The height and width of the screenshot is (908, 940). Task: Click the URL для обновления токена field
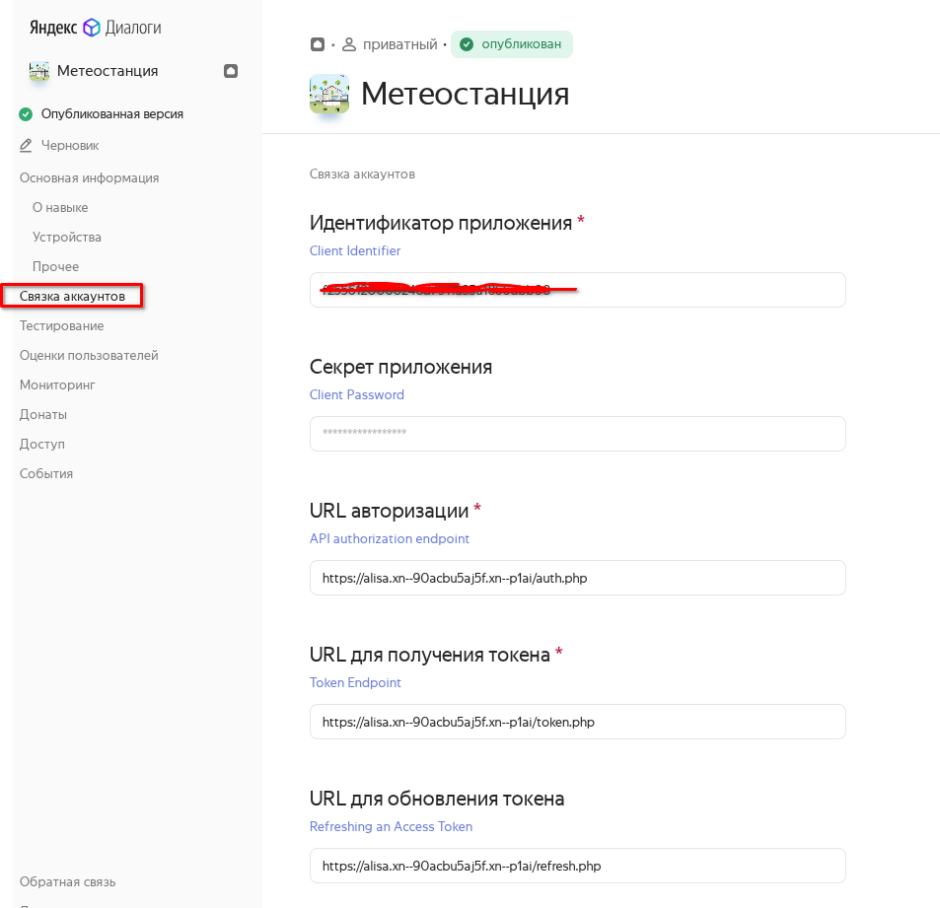point(577,866)
